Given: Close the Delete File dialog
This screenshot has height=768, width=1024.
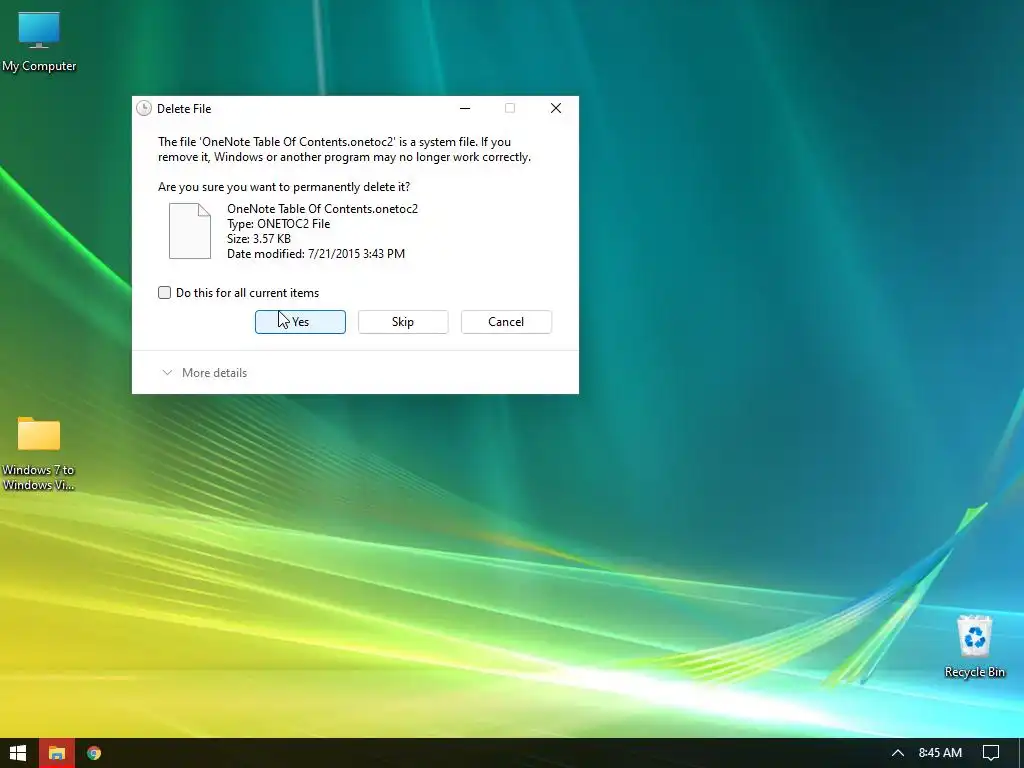Looking at the screenshot, I should (x=556, y=108).
